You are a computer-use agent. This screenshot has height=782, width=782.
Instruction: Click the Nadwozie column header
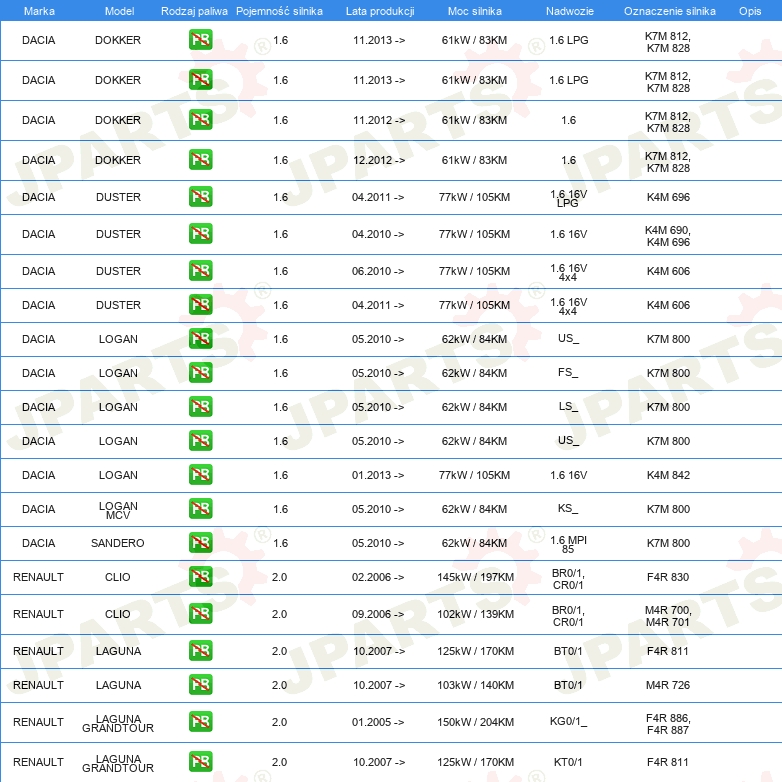tap(570, 11)
